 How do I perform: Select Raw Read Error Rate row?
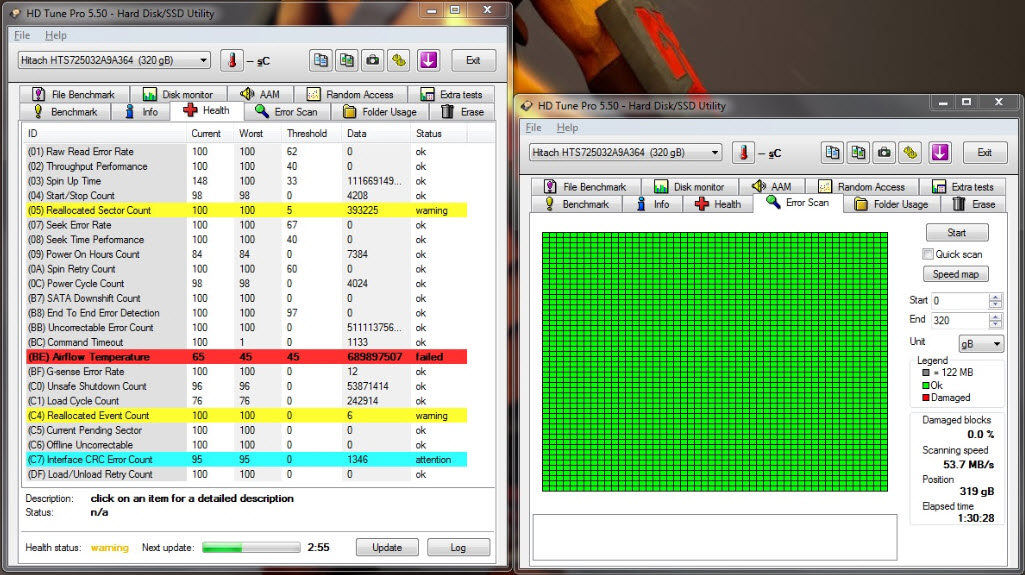246,152
